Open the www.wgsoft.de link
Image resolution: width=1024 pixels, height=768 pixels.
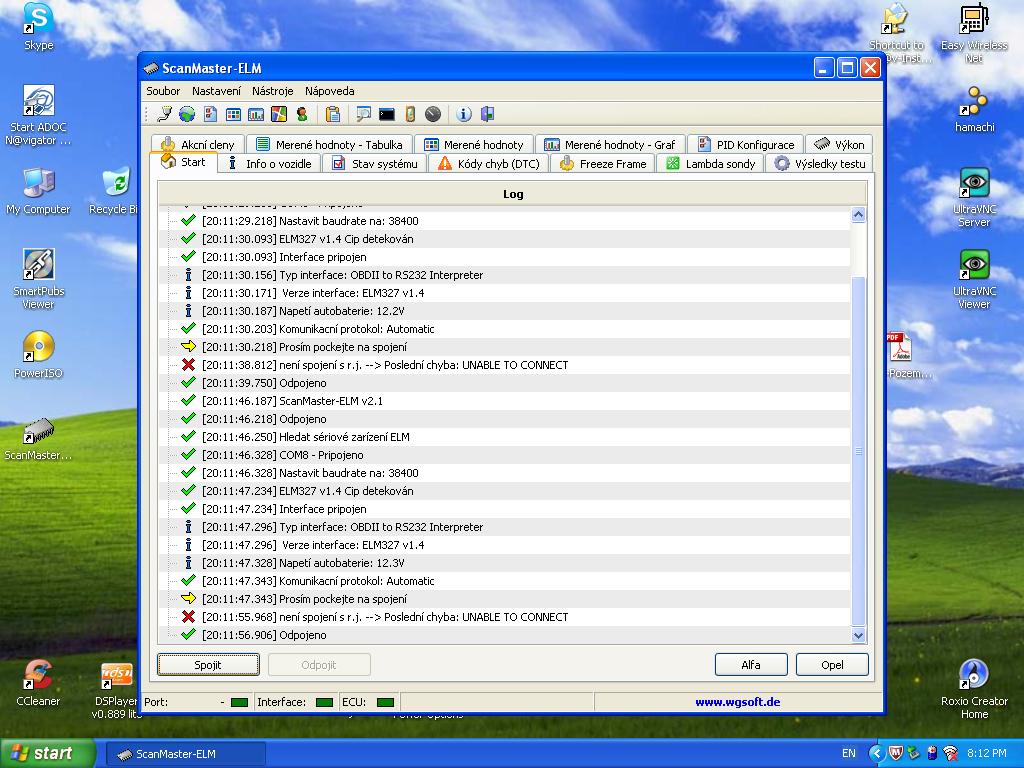coord(737,702)
